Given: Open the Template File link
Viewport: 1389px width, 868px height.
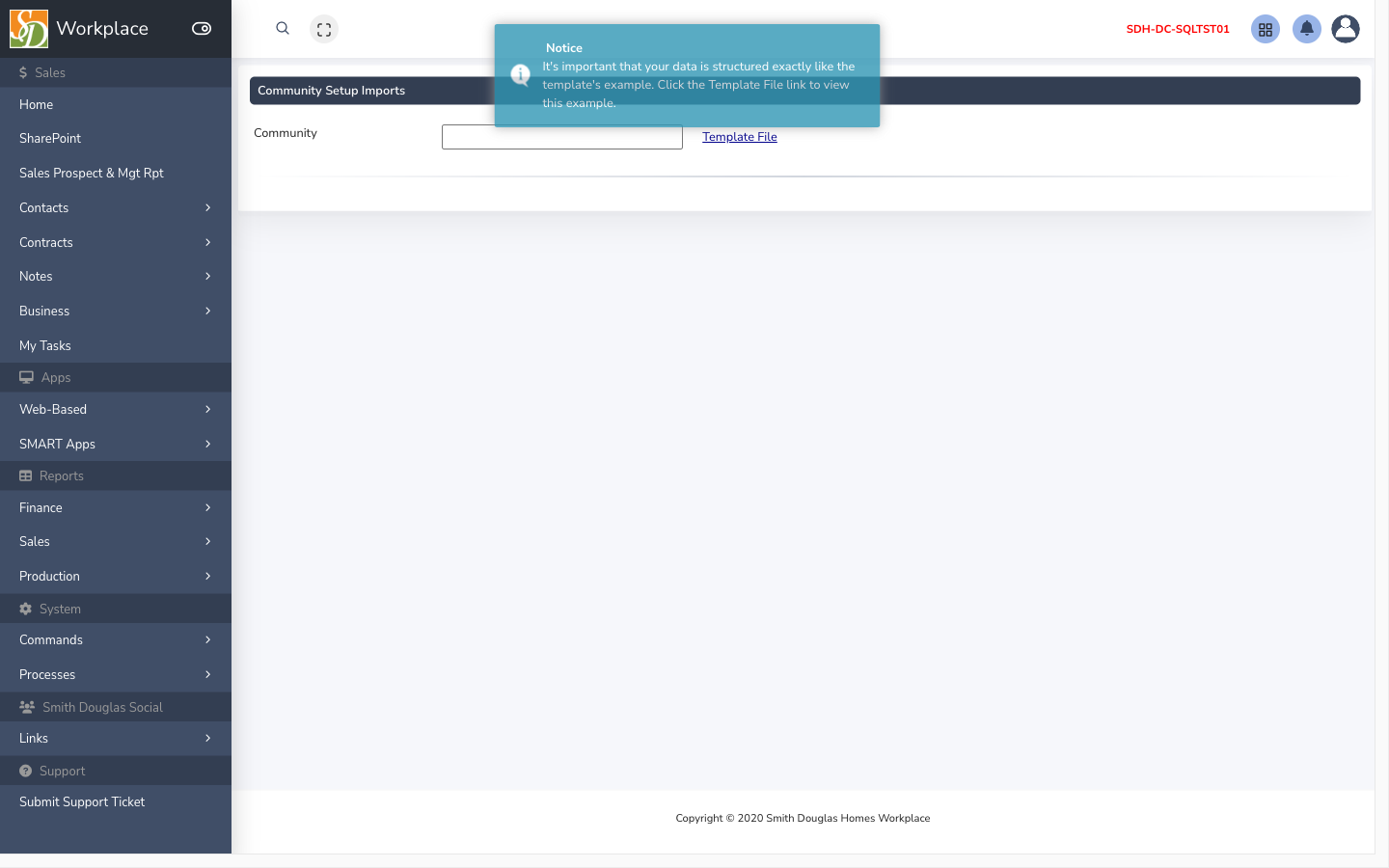Looking at the screenshot, I should (740, 137).
